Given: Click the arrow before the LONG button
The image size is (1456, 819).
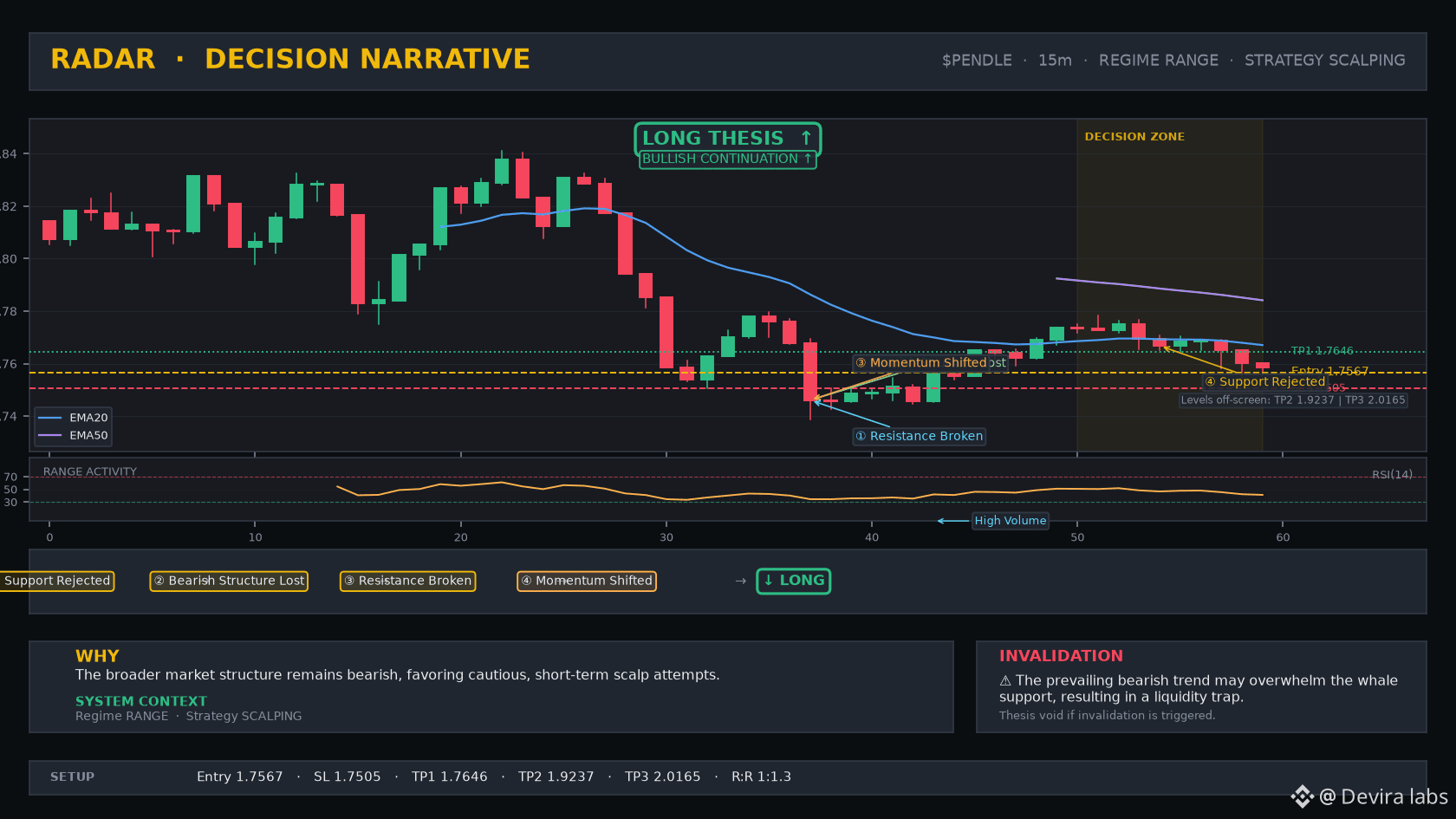Looking at the screenshot, I should point(740,581).
